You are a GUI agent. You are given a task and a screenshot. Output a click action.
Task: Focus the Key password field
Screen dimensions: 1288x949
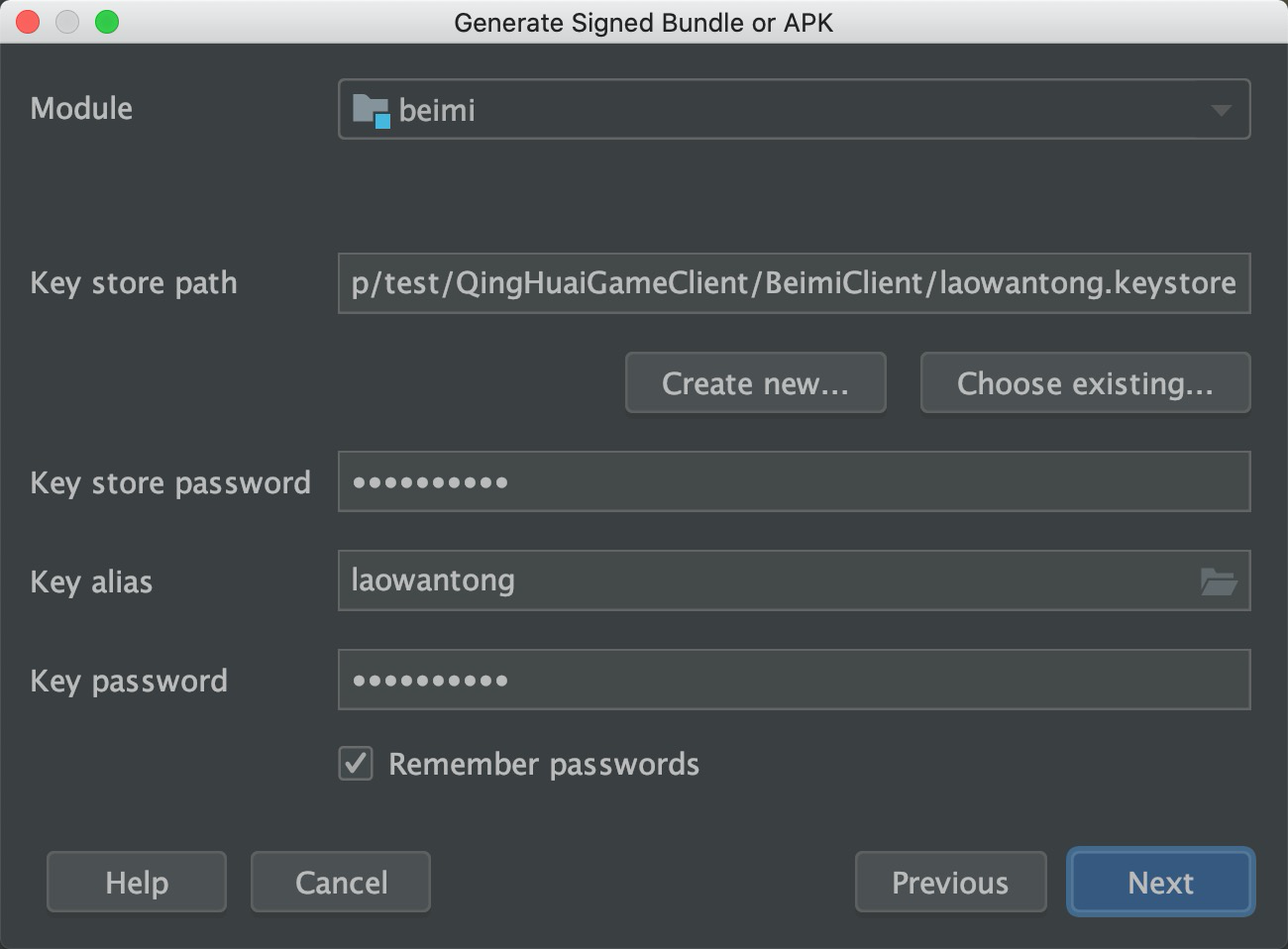tap(794, 680)
